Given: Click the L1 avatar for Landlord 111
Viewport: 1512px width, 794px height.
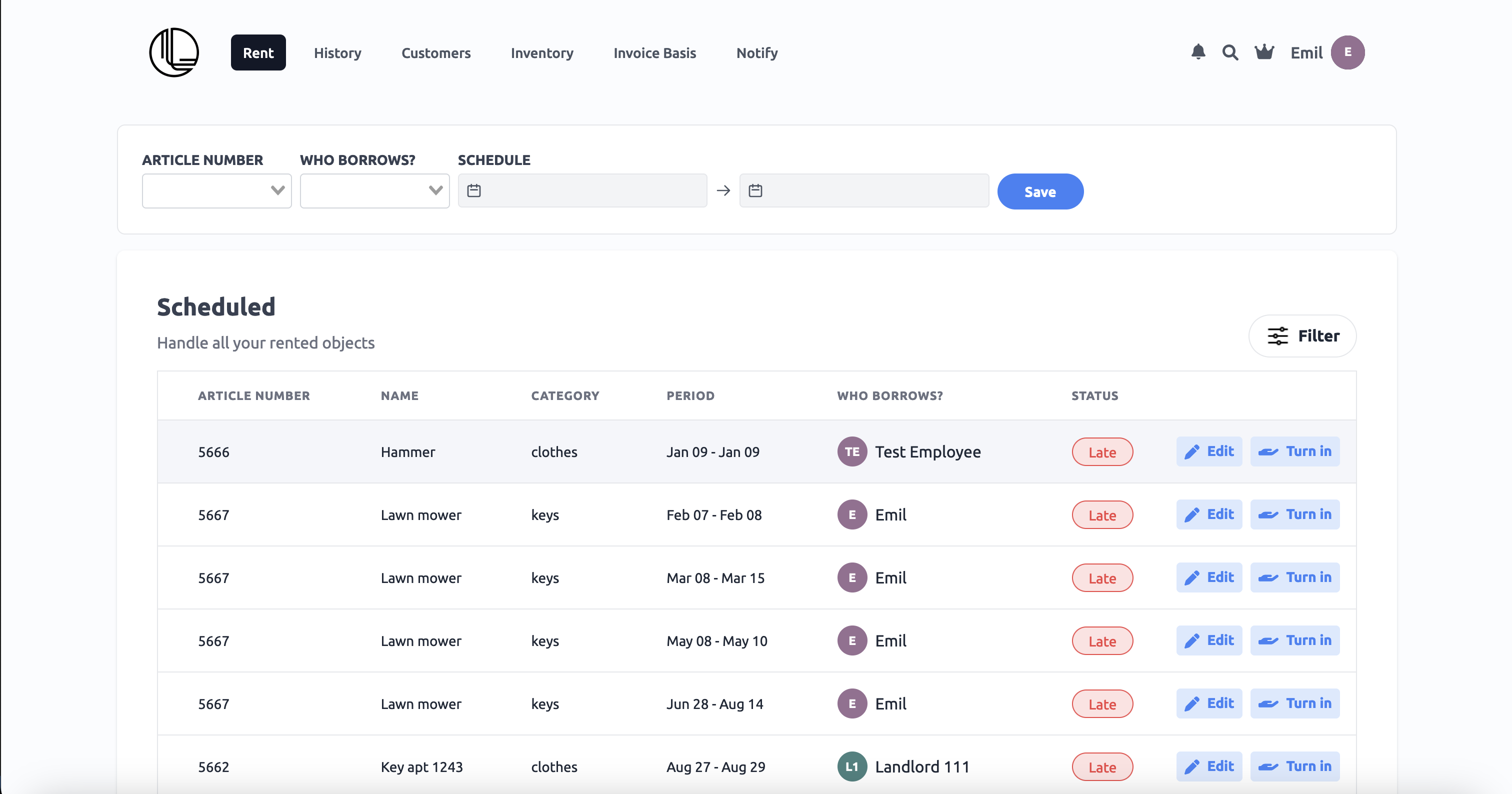Looking at the screenshot, I should coord(851,766).
